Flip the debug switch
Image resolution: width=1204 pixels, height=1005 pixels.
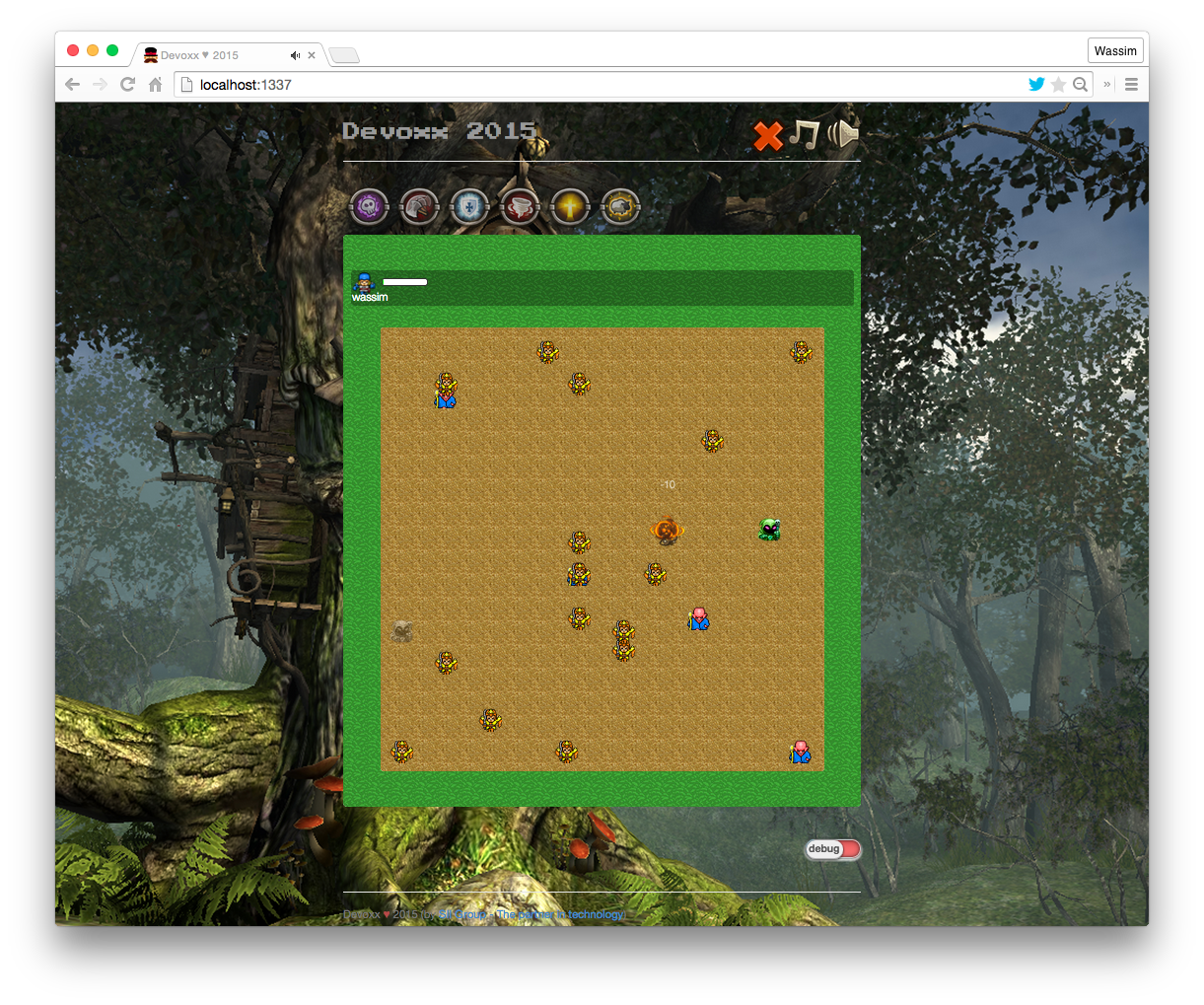click(833, 849)
